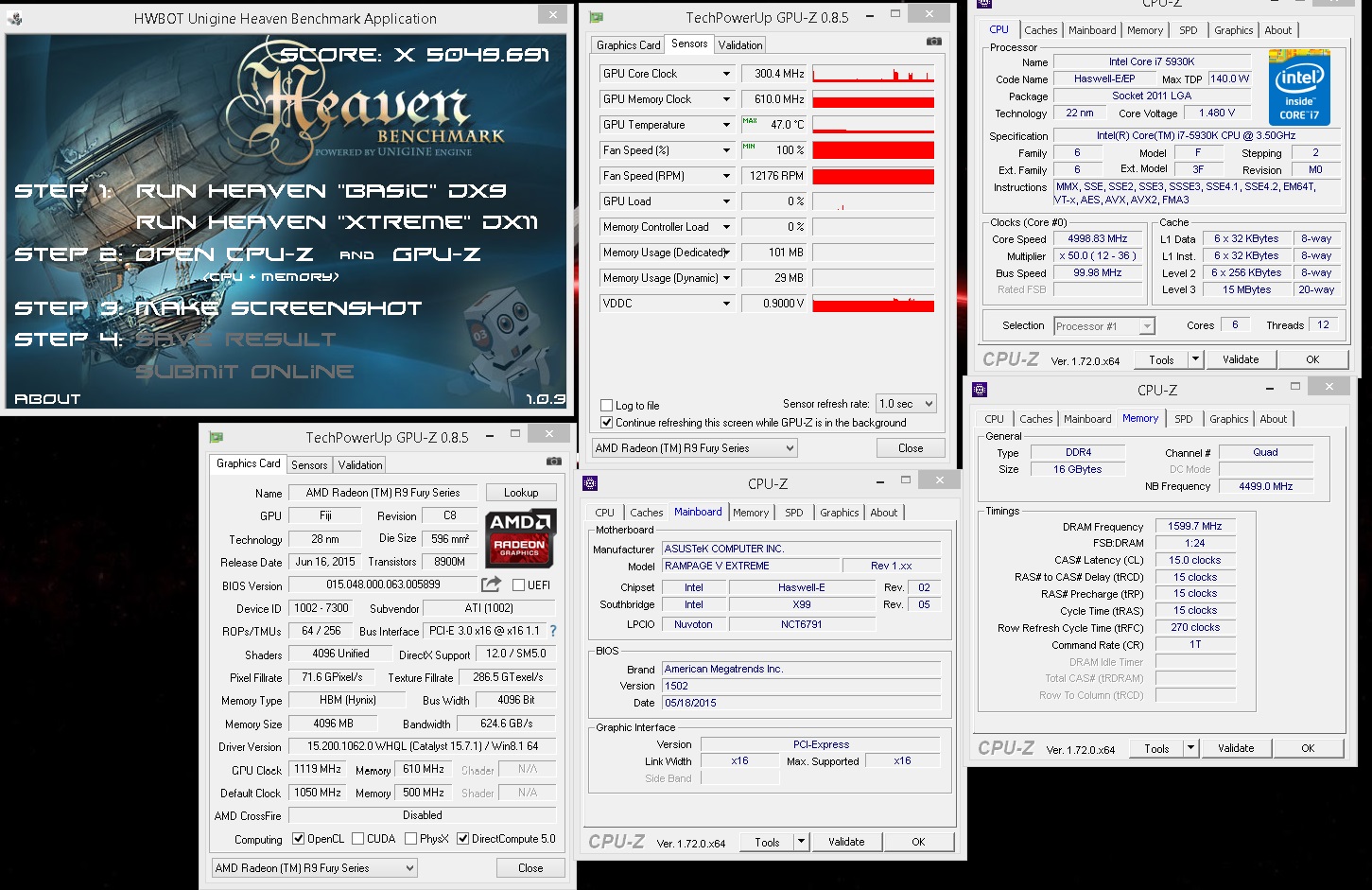Toggle the DirectCompute 5.0 checkbox
The height and width of the screenshot is (890, 1372).
click(463, 839)
